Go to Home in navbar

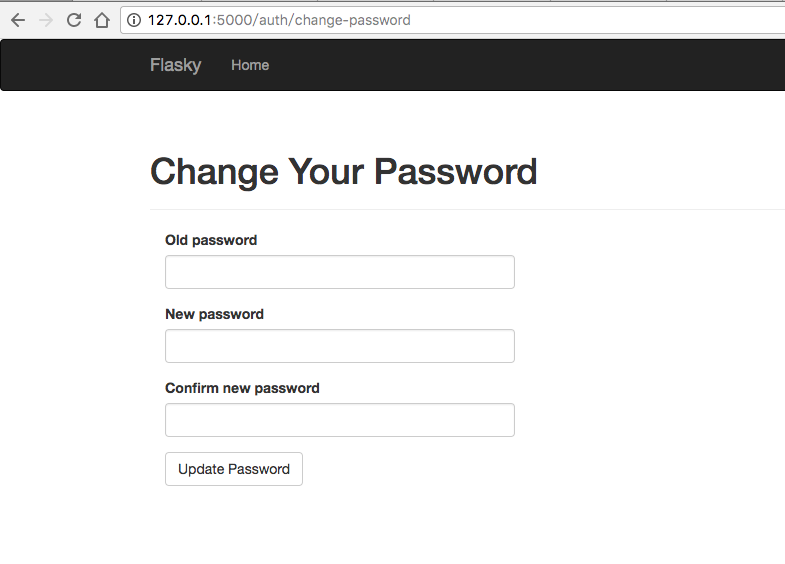pyautogui.click(x=250, y=65)
